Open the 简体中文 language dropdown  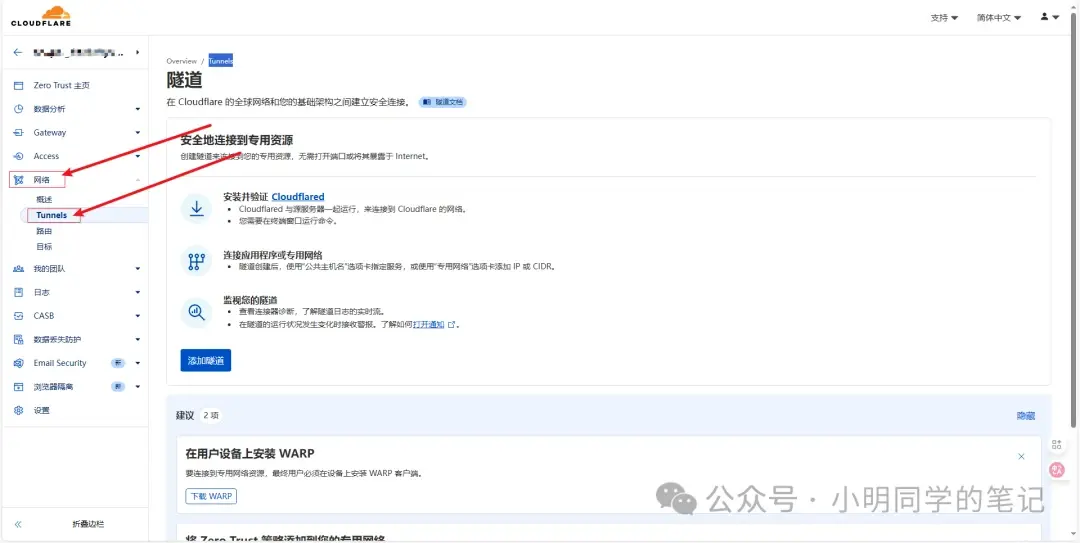click(999, 18)
